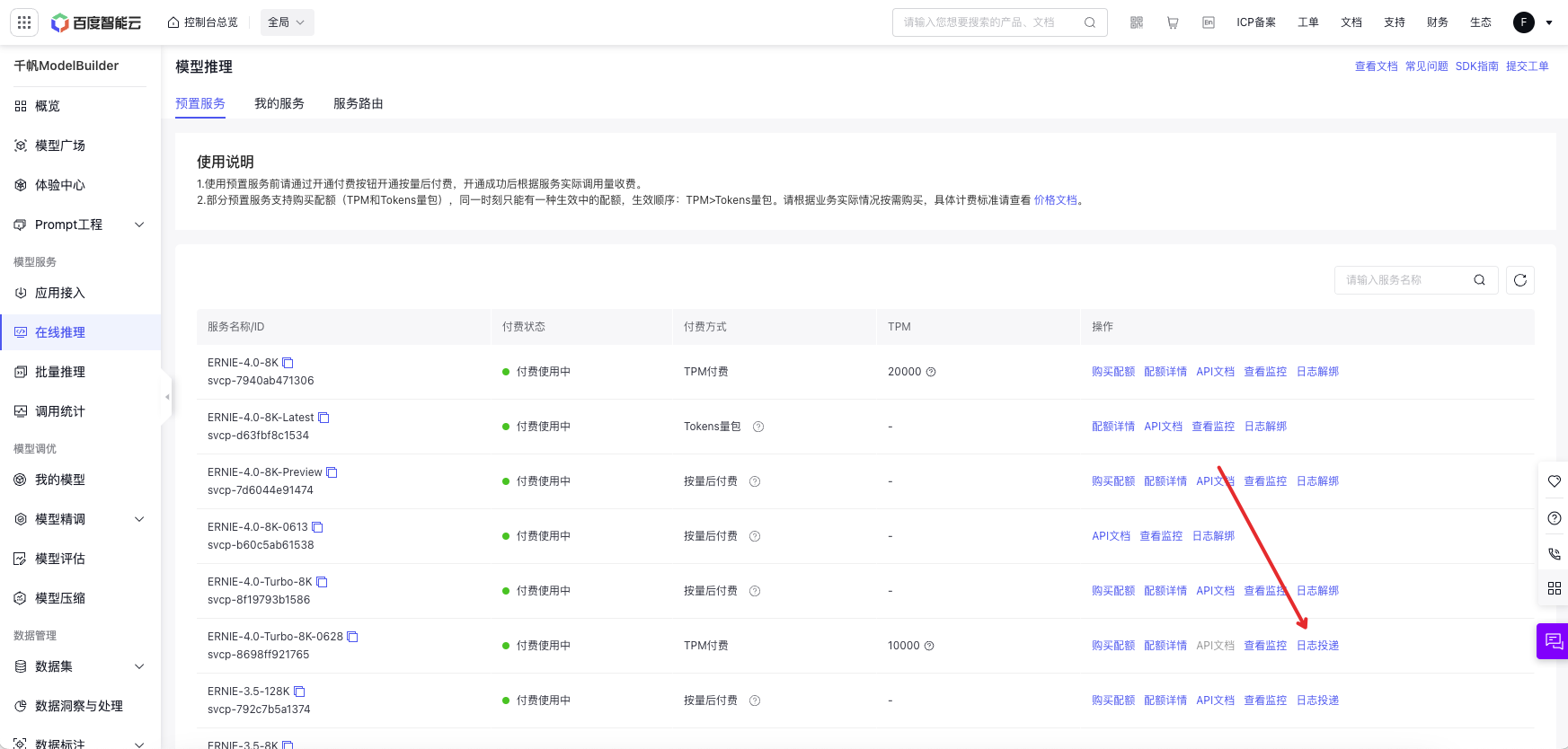Click the floating help question icon
This screenshot has height=749, width=1568.
(1555, 518)
